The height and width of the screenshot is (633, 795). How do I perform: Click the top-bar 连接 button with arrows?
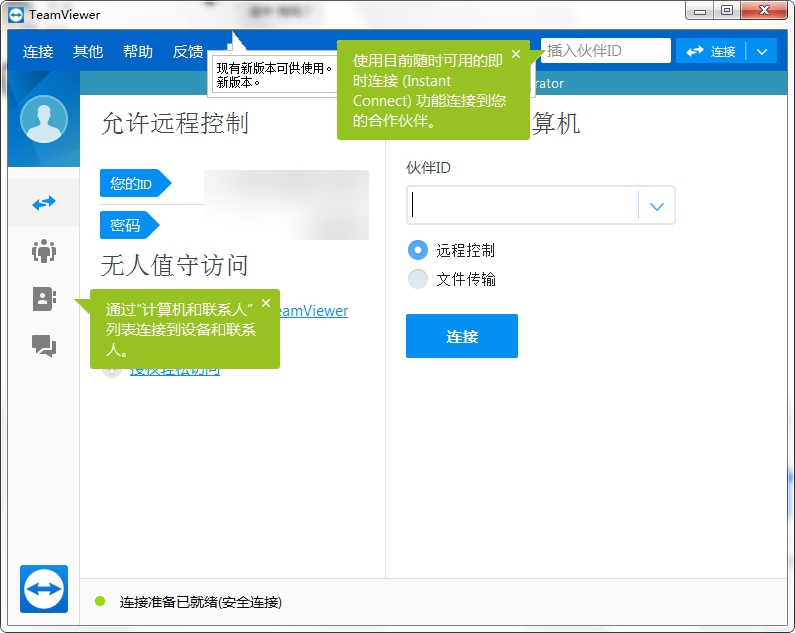(710, 51)
